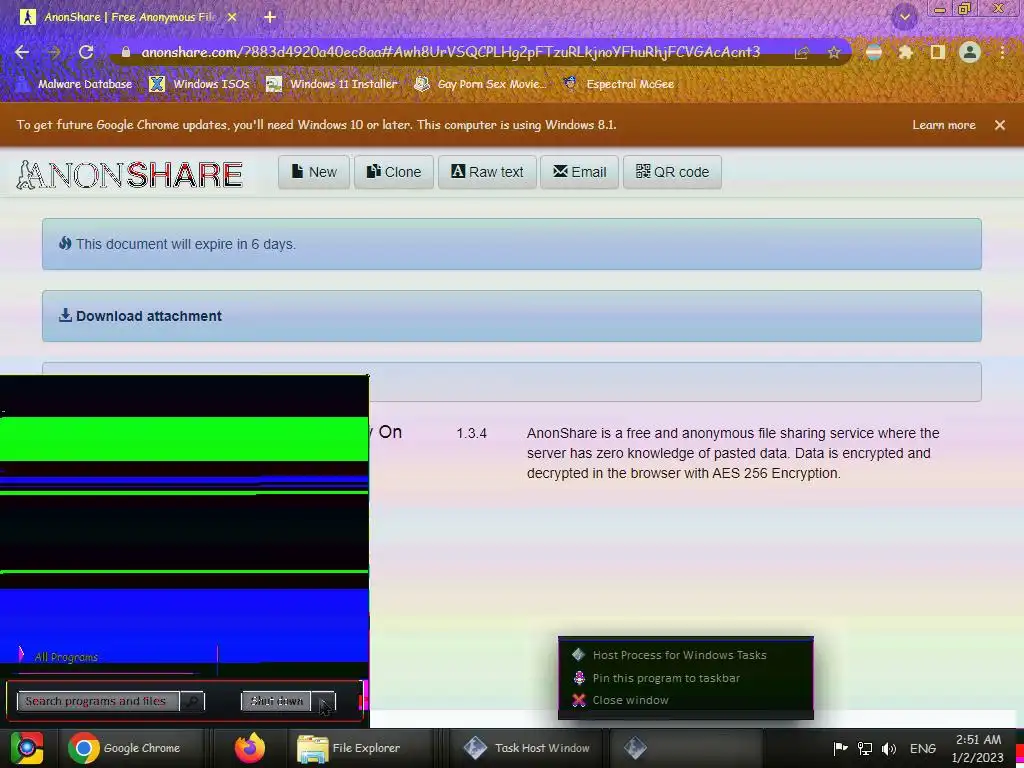Screen dimensions: 1024x768
Task: Click All Programs in Start menu
Action: [x=66, y=657]
